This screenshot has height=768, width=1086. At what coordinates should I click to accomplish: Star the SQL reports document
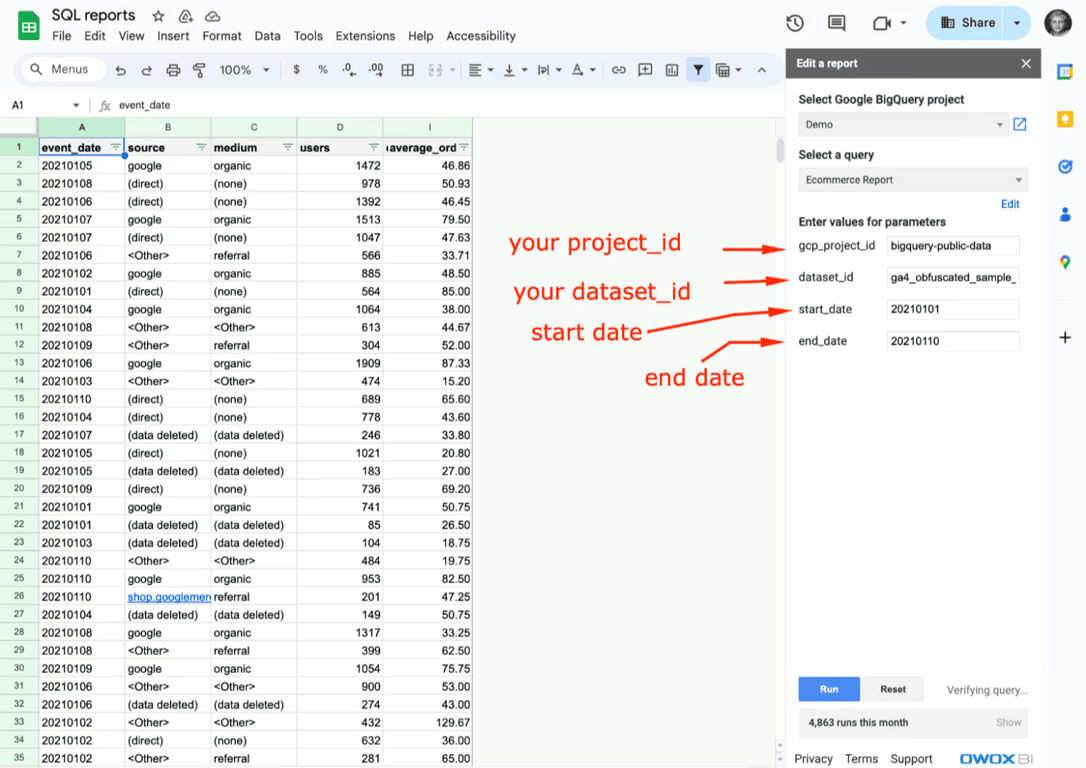pos(159,16)
